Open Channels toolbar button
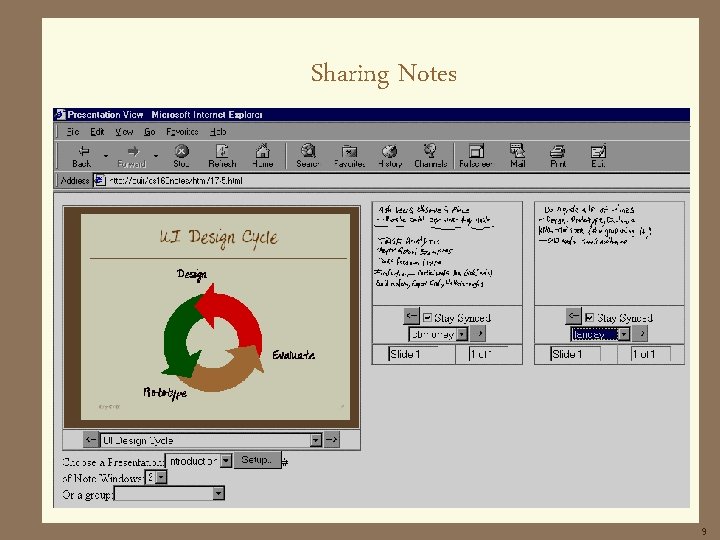The width and height of the screenshot is (720, 540). click(x=430, y=156)
